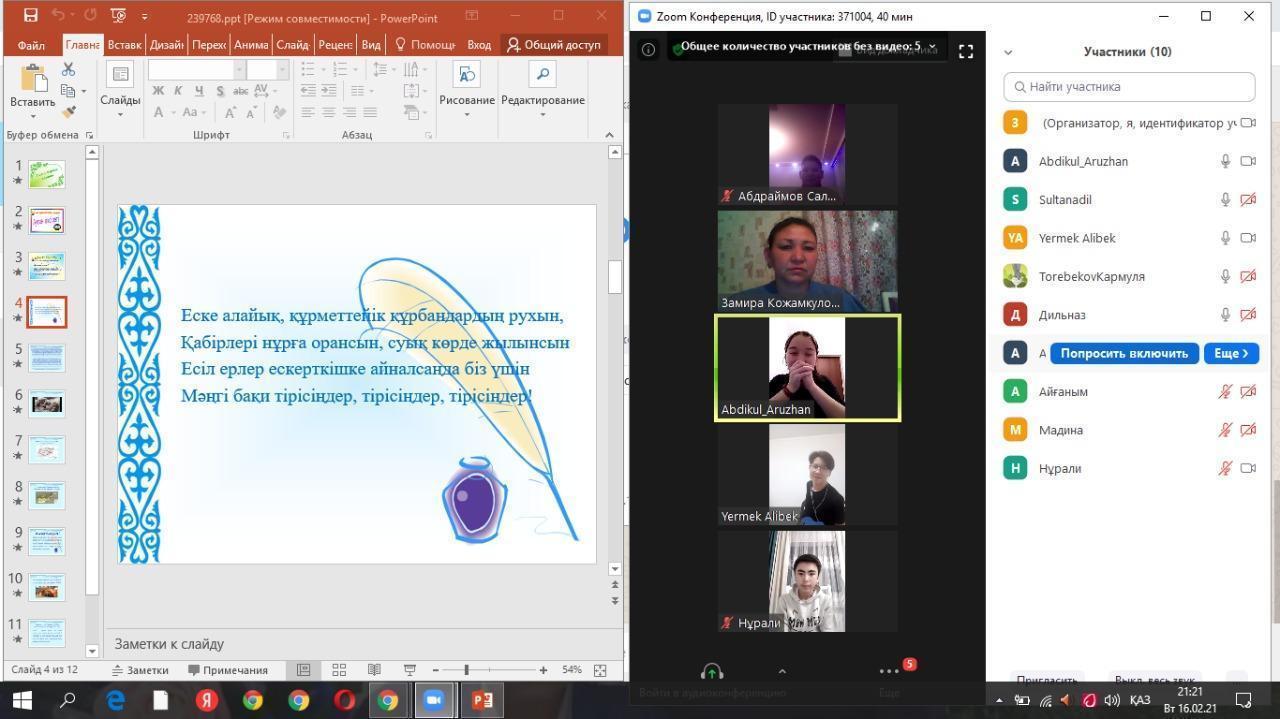Open Zoom from the Windows taskbar
The image size is (1280, 719).
click(434, 700)
